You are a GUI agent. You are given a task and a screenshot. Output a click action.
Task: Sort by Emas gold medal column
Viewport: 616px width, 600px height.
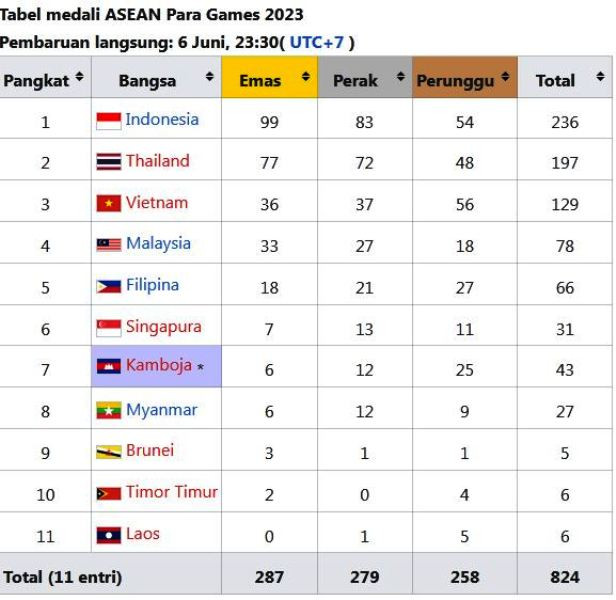(x=306, y=76)
